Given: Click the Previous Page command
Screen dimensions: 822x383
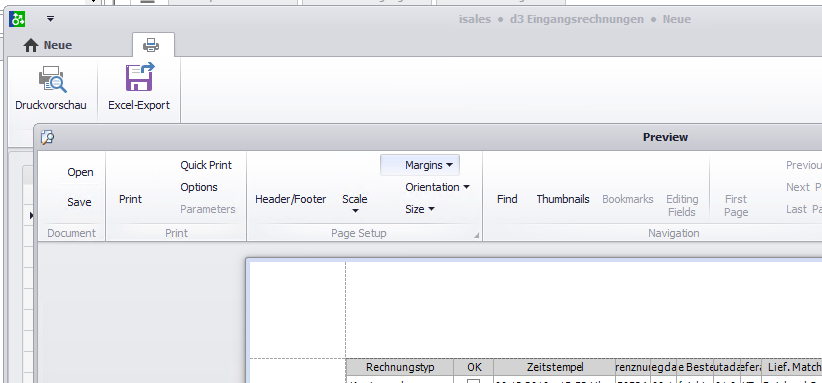Looking at the screenshot, I should tap(803, 165).
